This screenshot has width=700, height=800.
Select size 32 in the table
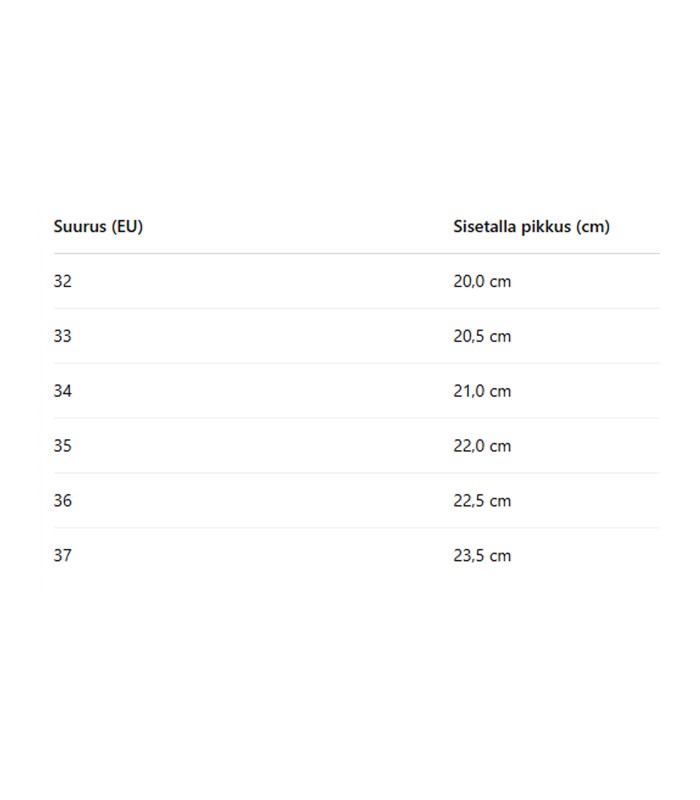pos(63,281)
